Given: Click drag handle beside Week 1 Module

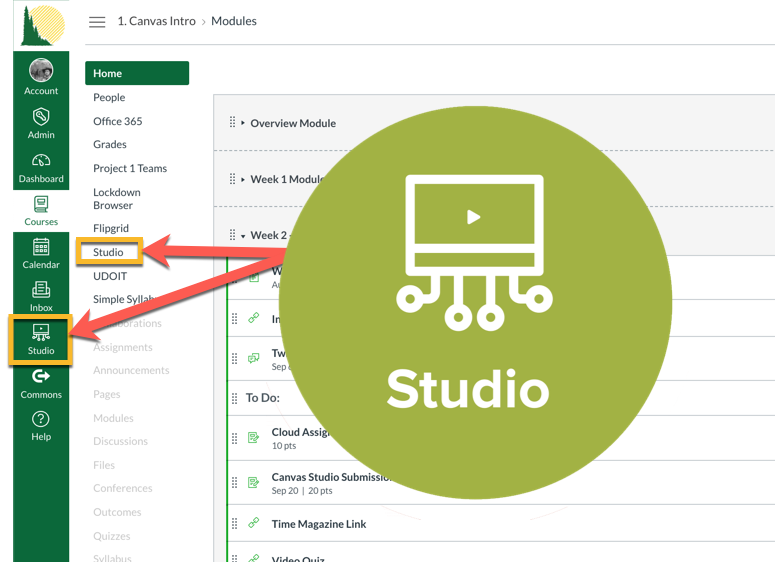Looking at the screenshot, I should tap(232, 179).
